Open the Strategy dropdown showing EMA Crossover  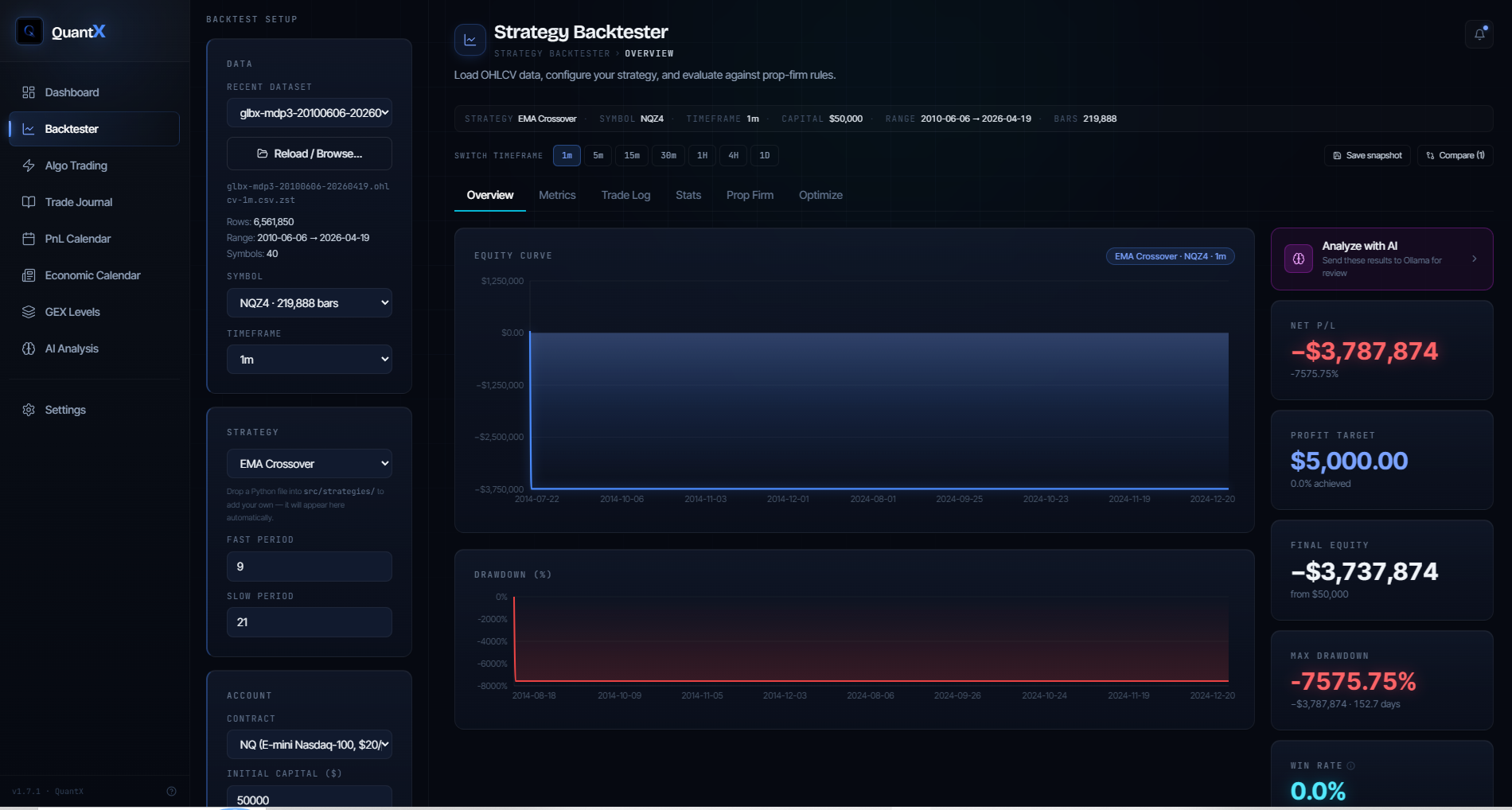[310, 464]
